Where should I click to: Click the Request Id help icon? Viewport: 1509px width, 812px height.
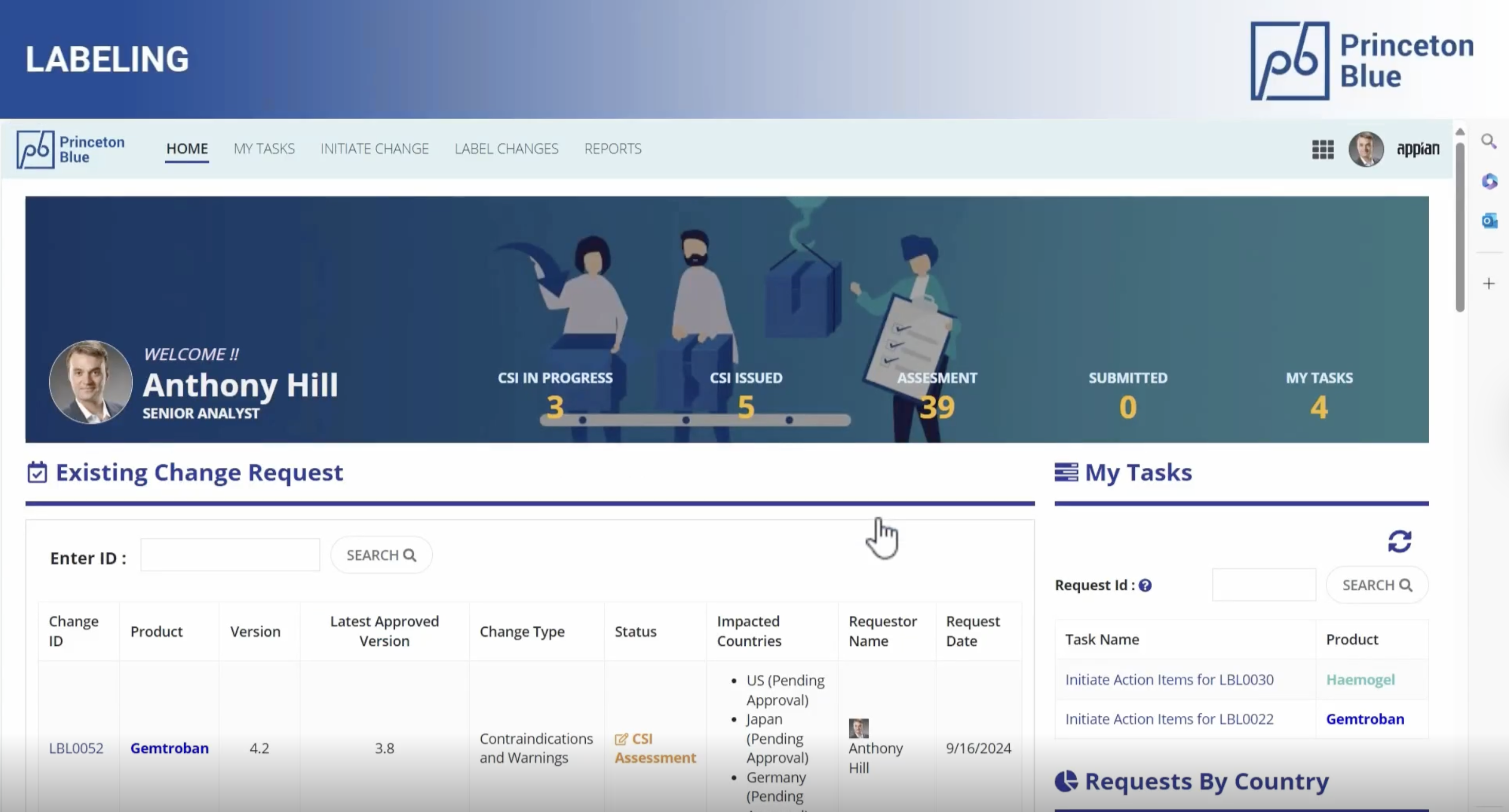click(1145, 585)
